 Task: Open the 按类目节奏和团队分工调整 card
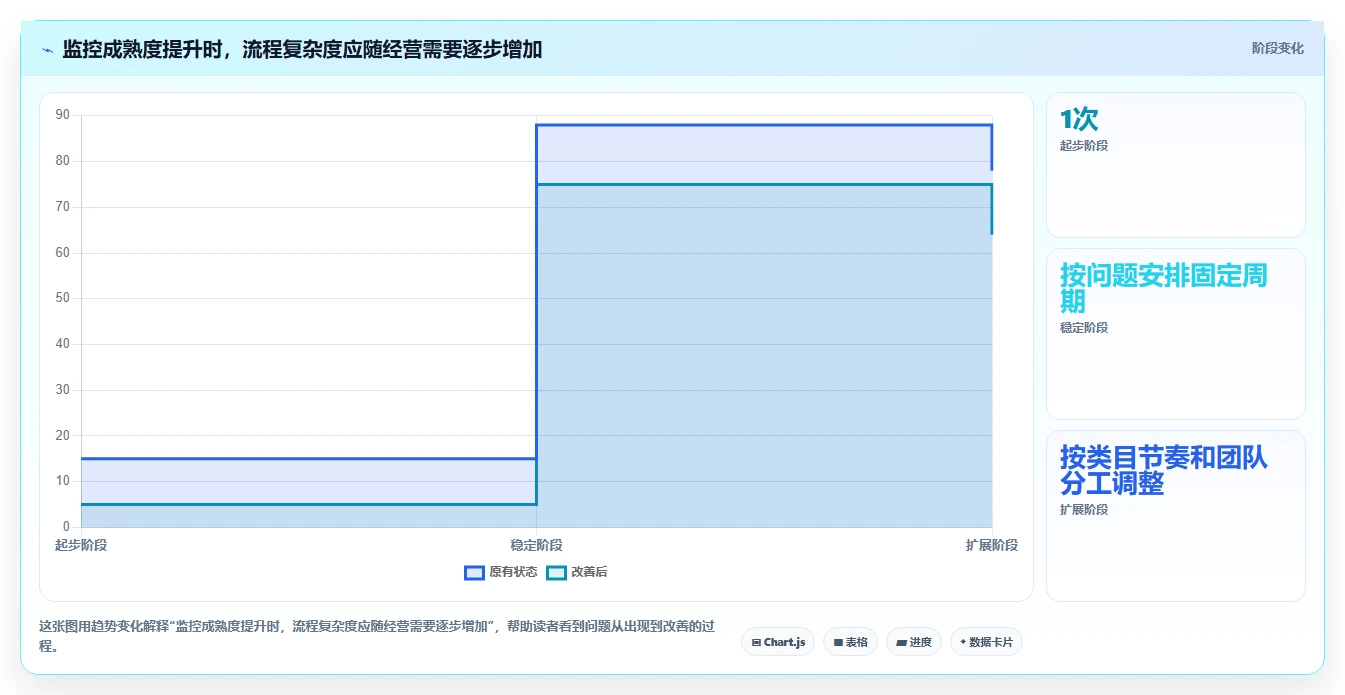[1175, 516]
